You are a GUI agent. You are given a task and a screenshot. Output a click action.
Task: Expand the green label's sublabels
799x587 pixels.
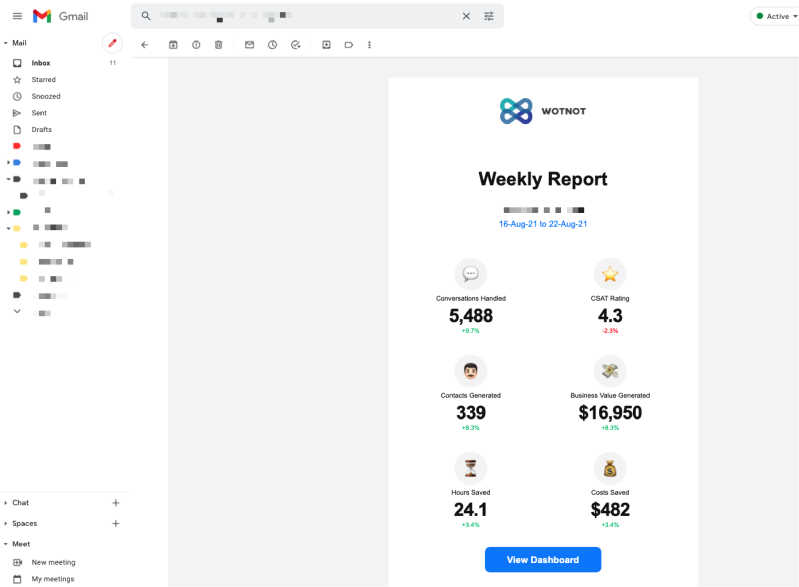tap(8, 212)
